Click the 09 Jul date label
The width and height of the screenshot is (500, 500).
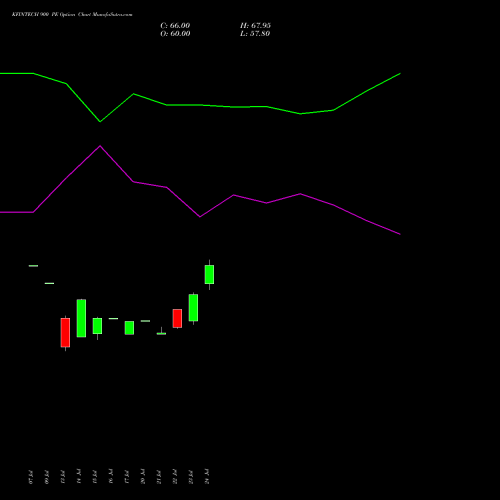pyautogui.click(x=47, y=477)
